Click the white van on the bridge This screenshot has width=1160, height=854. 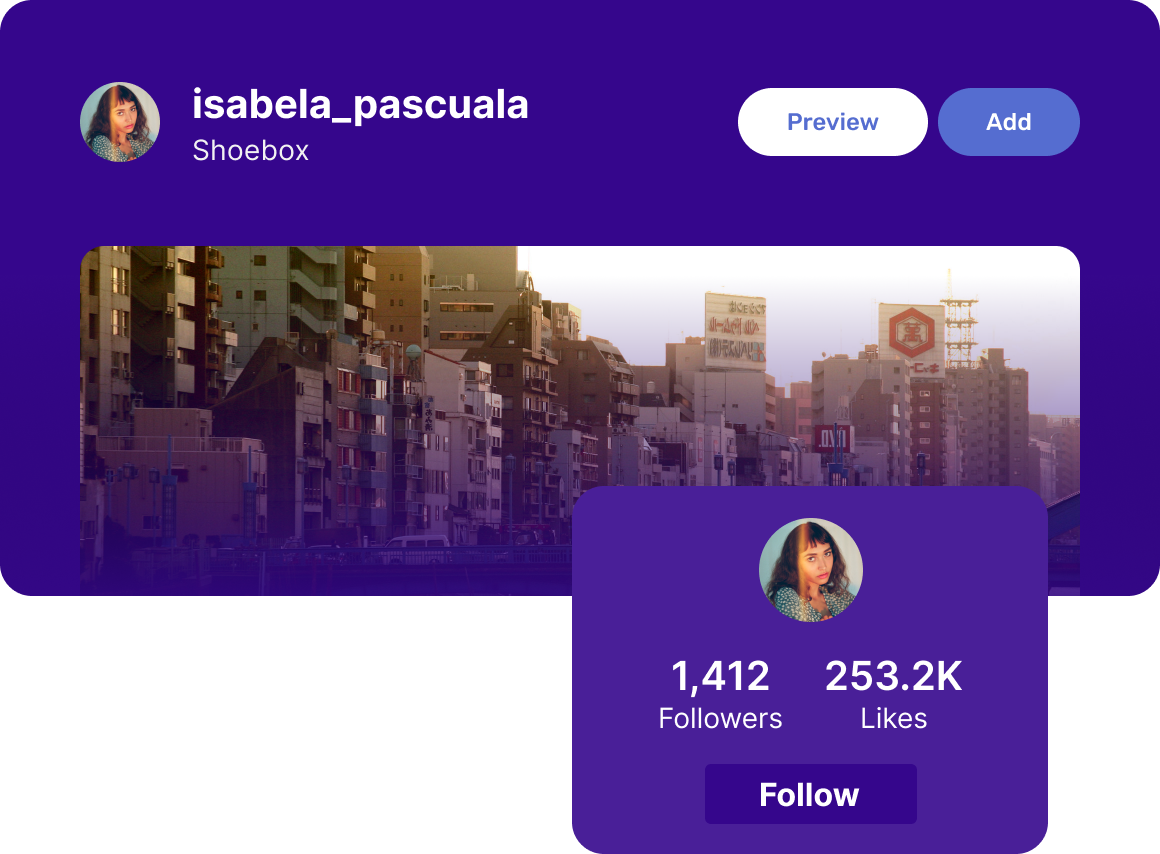[x=417, y=544]
